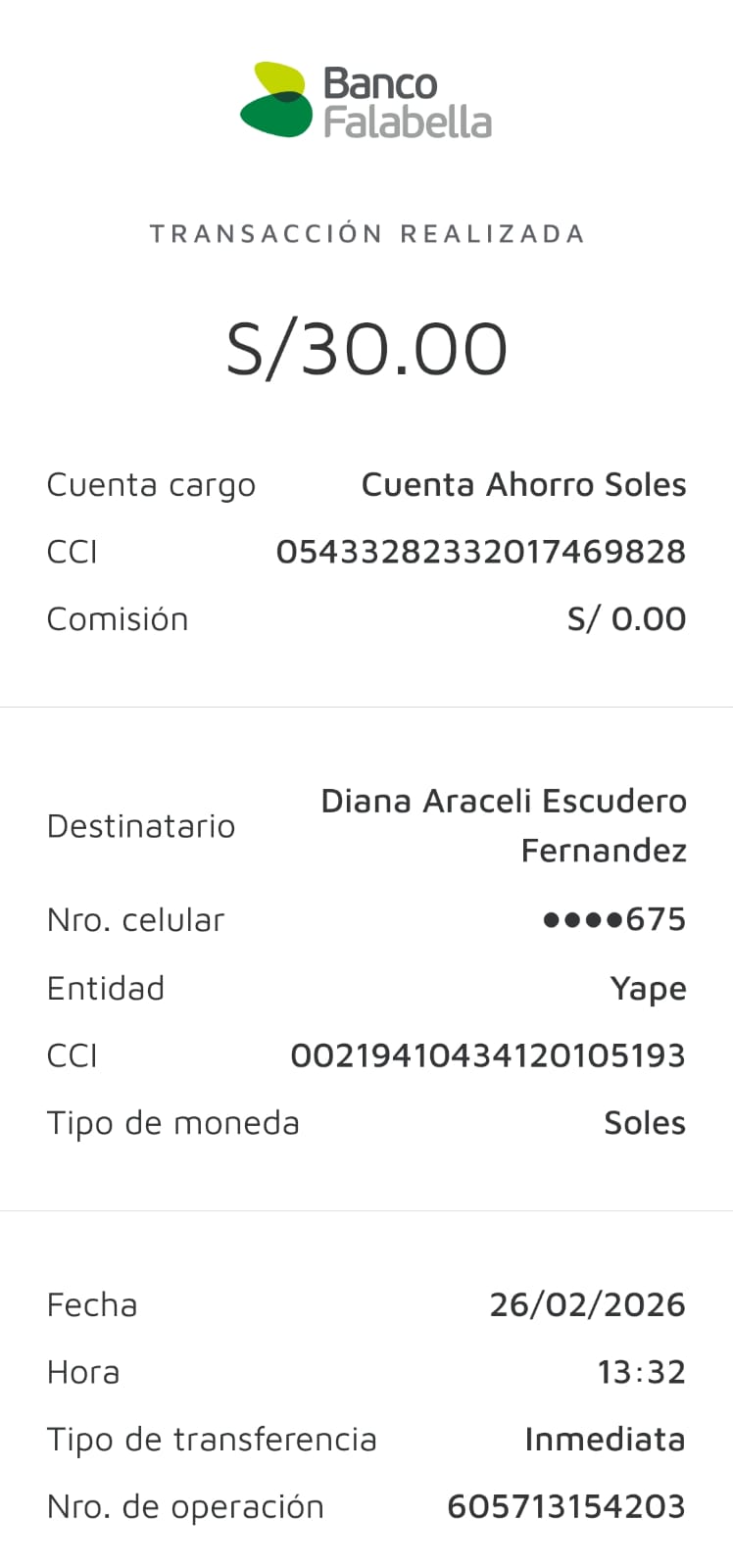
Task: Click the Yape entity value
Action: tap(648, 989)
